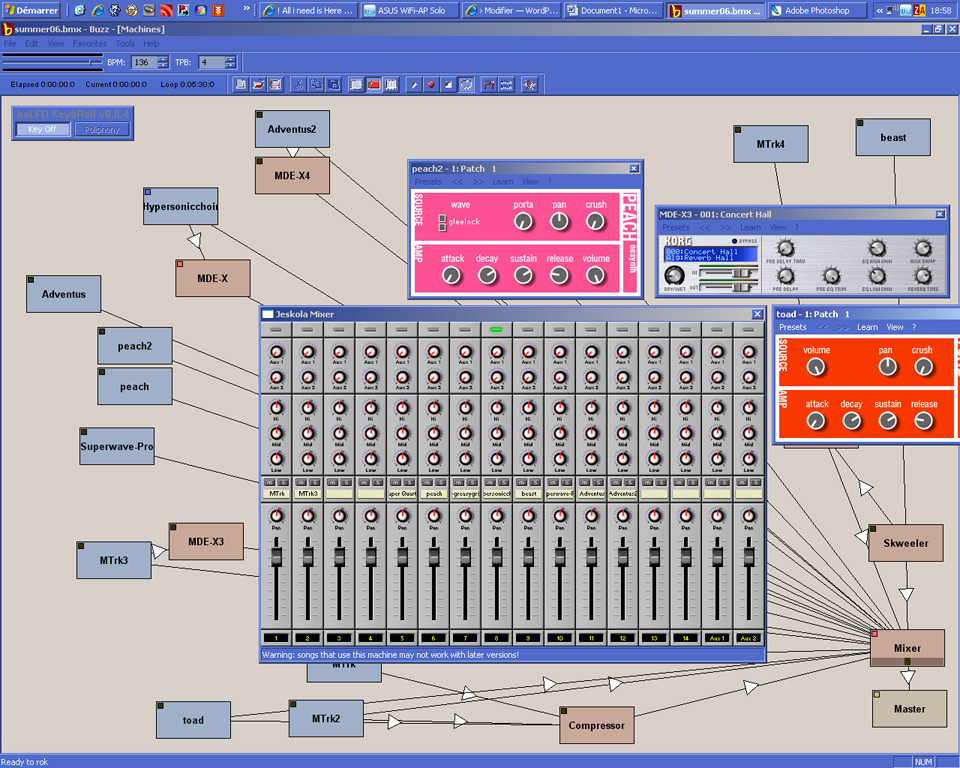Solo the peach mixer channel
The height and width of the screenshot is (768, 960).
(440, 483)
